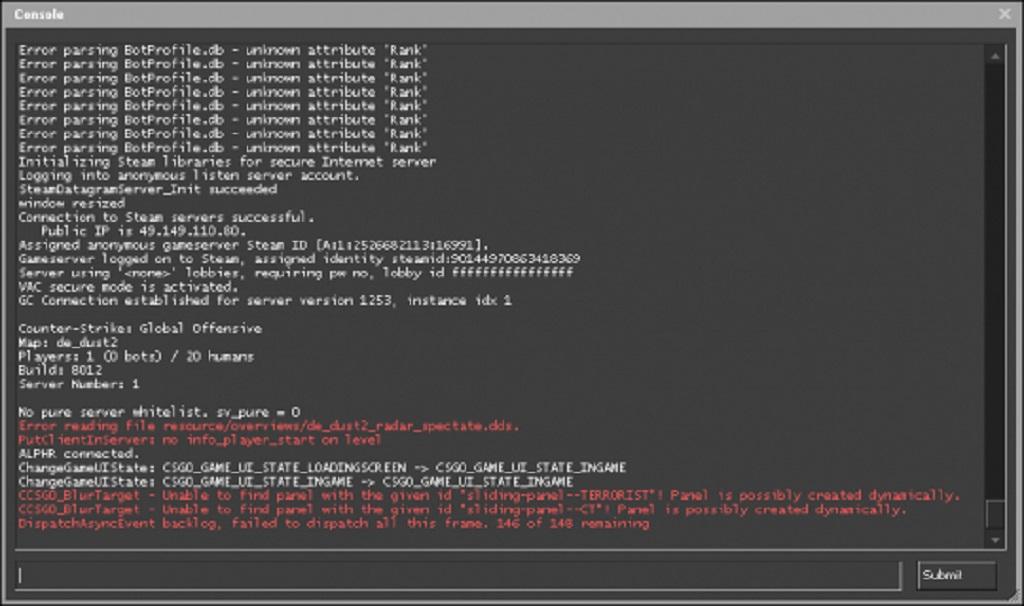Image resolution: width=1024 pixels, height=606 pixels.
Task: Select 'Connection to Steam servers successful' line
Action: click(x=166, y=217)
